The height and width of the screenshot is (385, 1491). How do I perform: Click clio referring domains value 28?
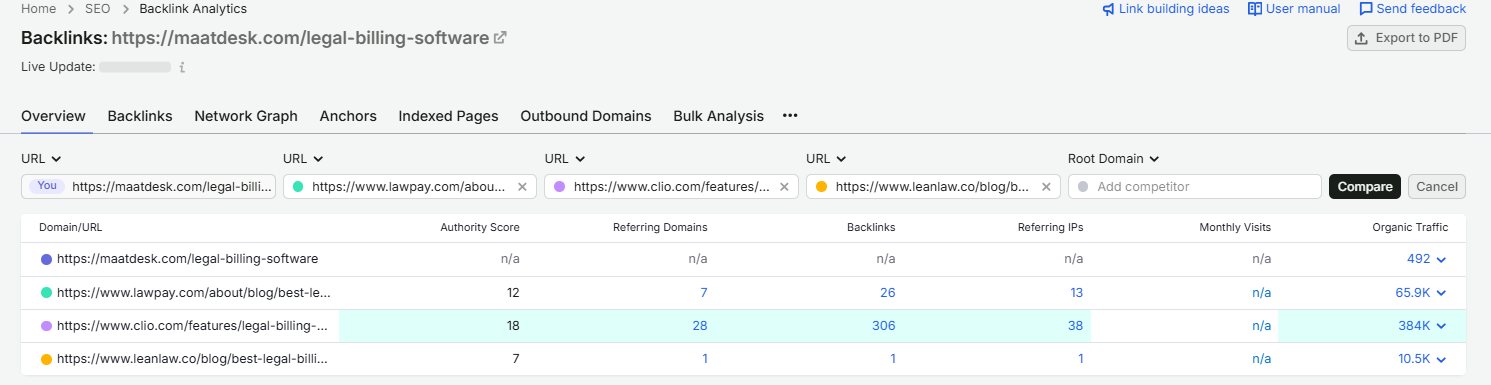[699, 326]
